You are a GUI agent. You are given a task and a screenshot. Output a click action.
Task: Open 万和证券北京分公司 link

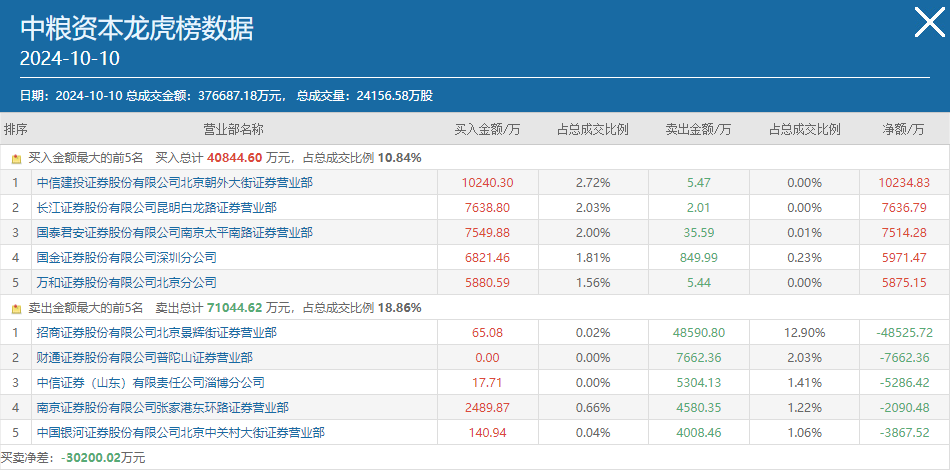coord(126,282)
